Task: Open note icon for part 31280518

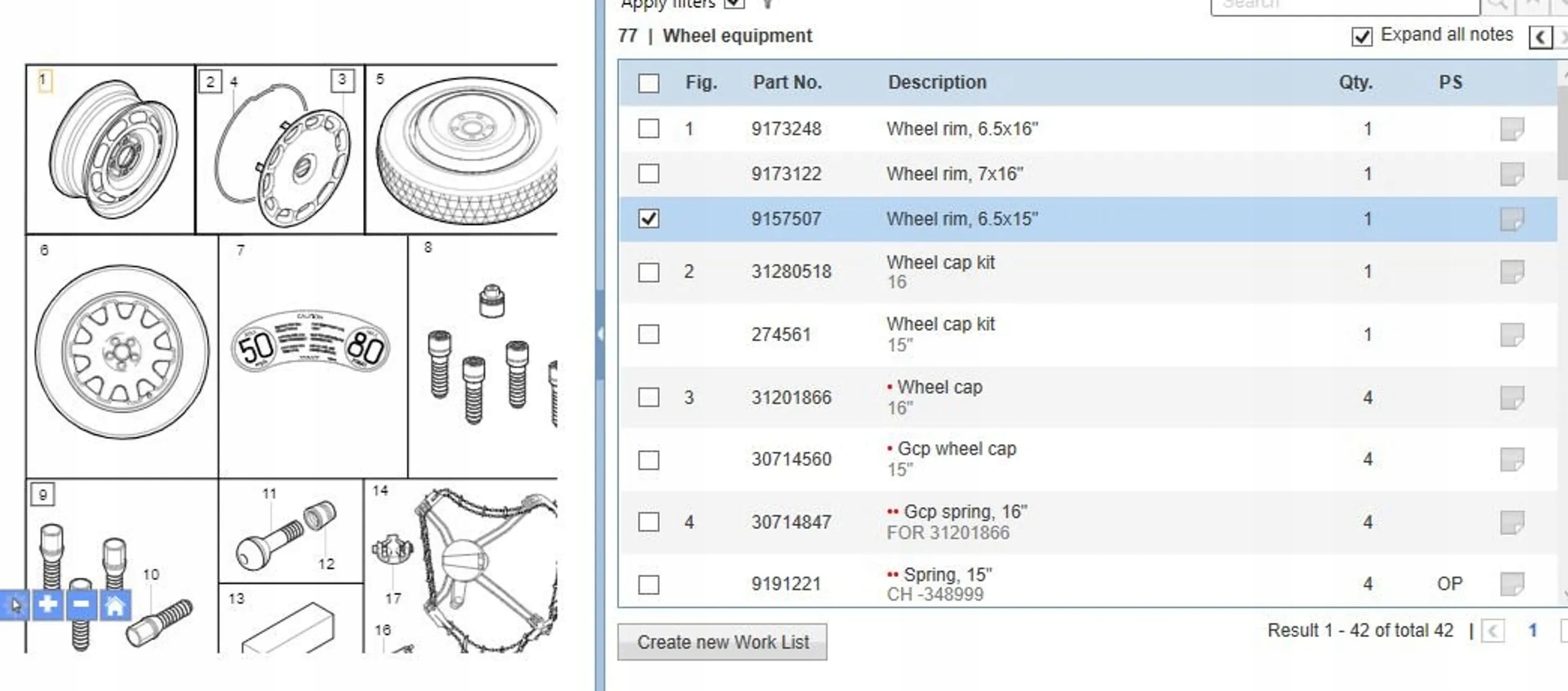Action: [1512, 272]
